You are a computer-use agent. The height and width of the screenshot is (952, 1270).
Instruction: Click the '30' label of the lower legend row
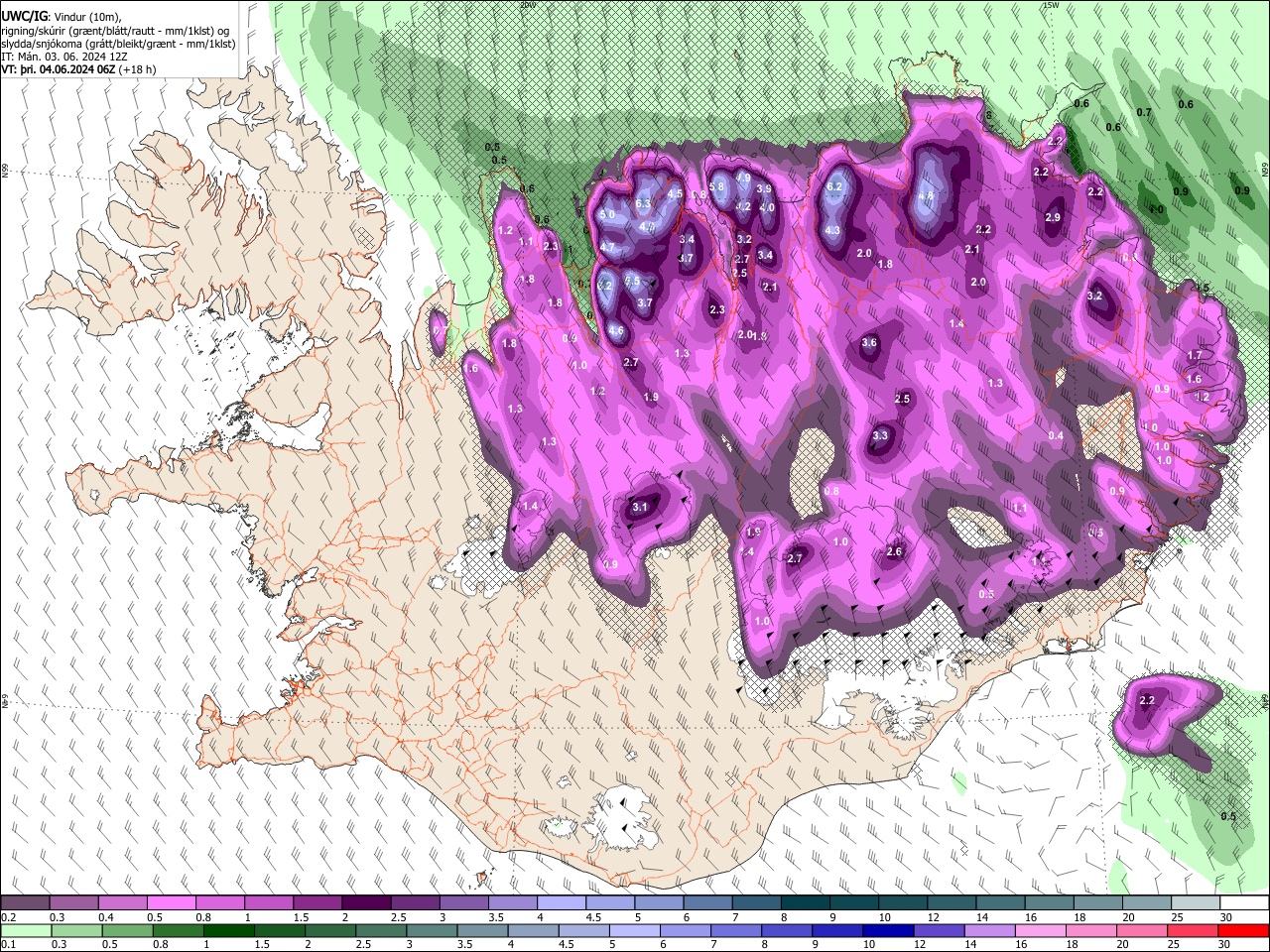click(x=1226, y=944)
